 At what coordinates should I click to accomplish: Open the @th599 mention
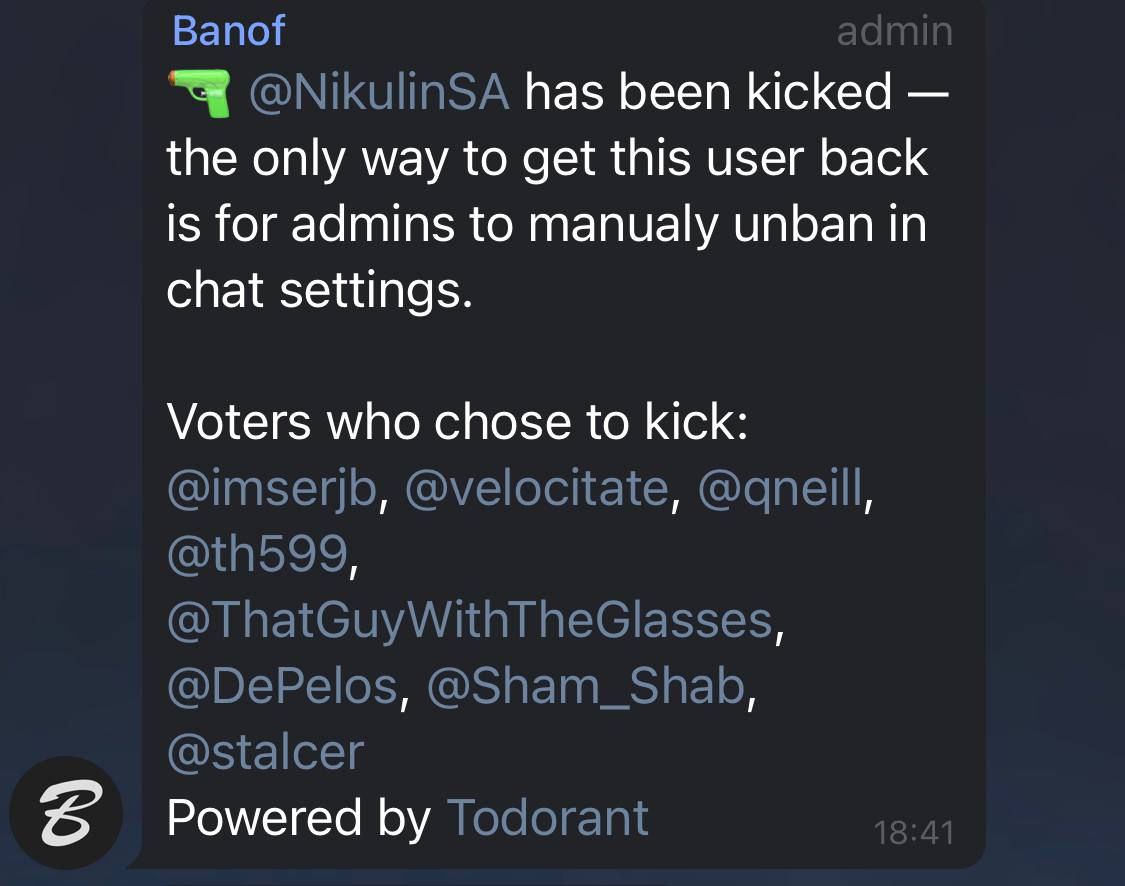(258, 554)
